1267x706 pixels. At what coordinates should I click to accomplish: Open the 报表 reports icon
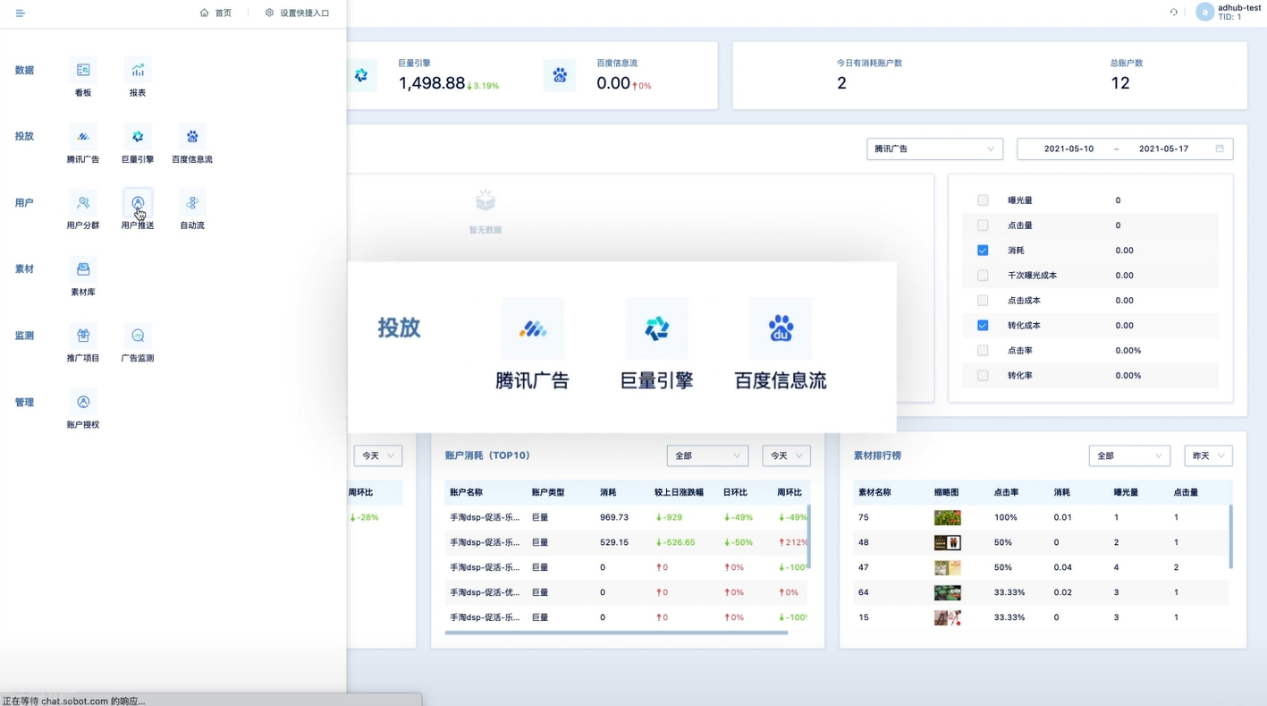click(138, 71)
